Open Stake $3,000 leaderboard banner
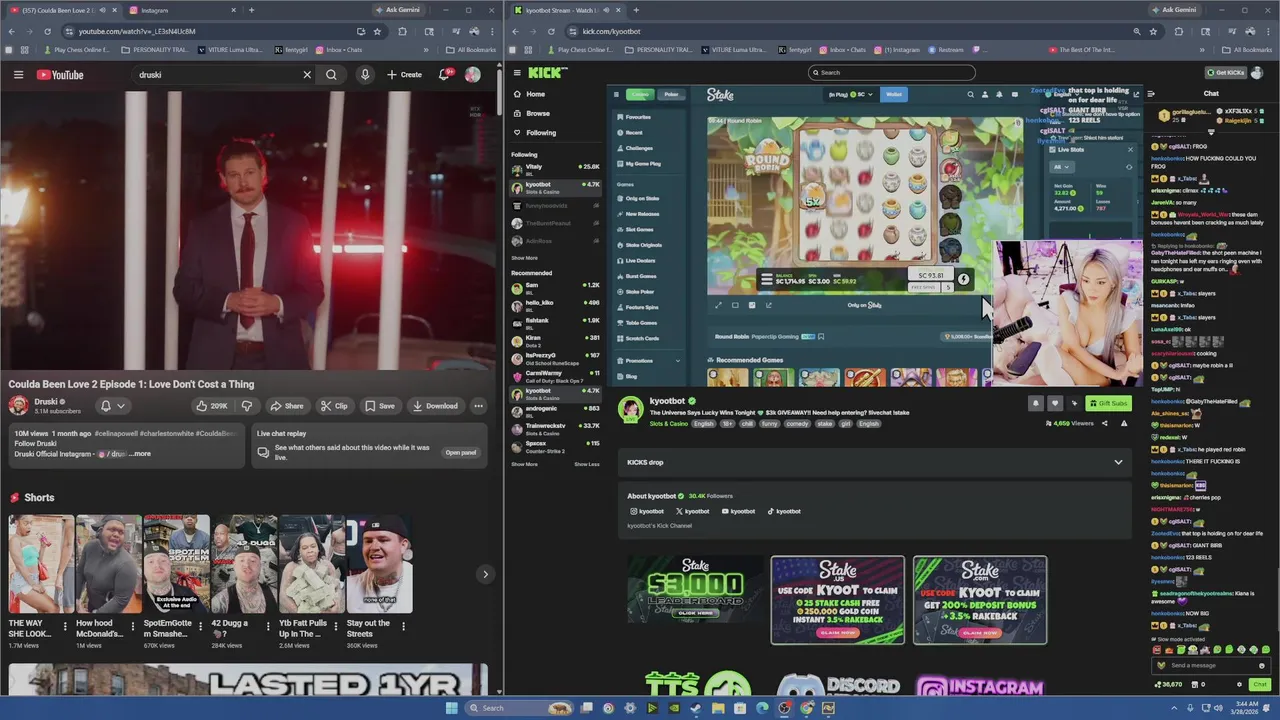Screen dimensions: 1280x720 click(x=695, y=591)
